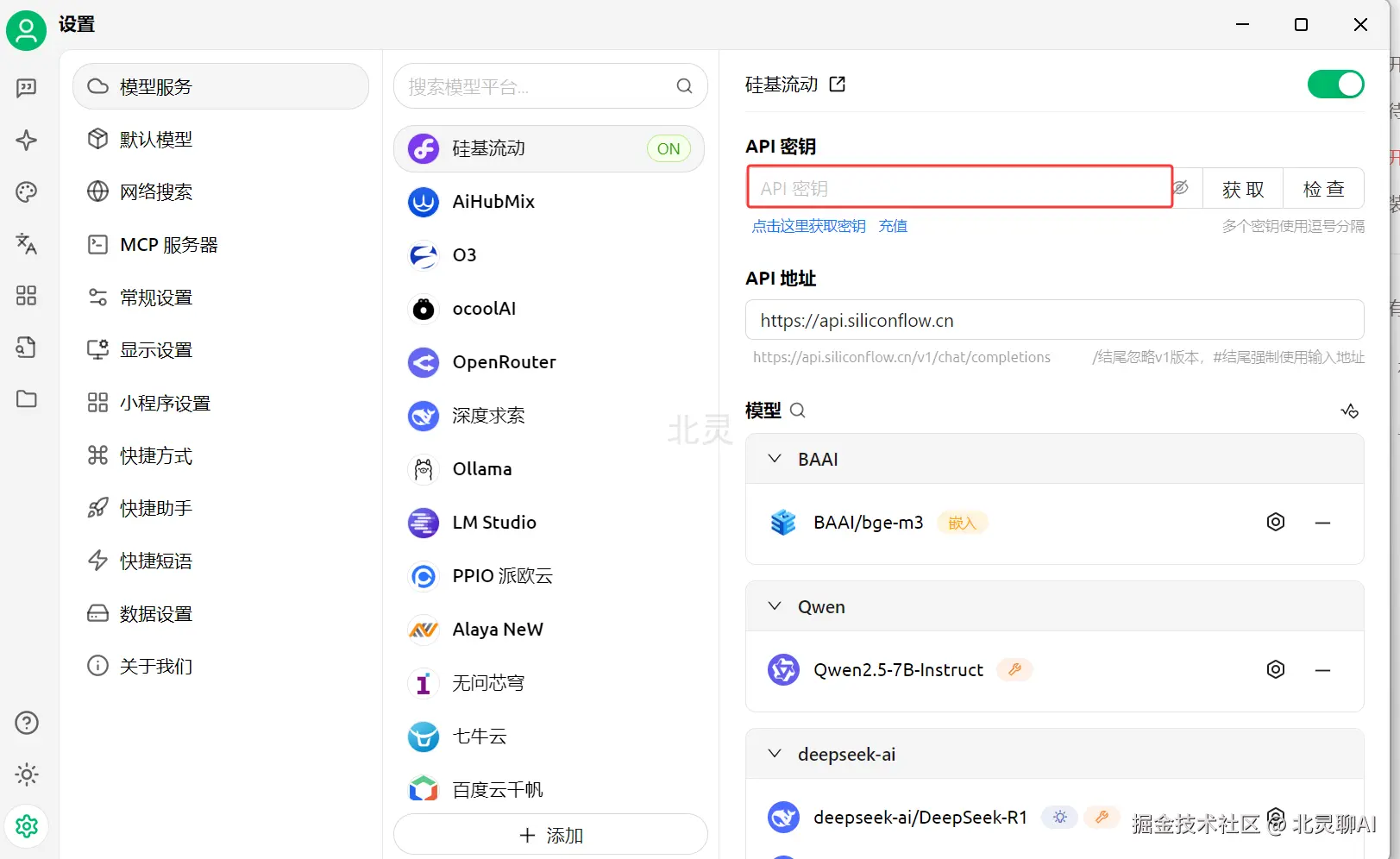
Task: Switch theme with the sun icon
Action: 27,774
